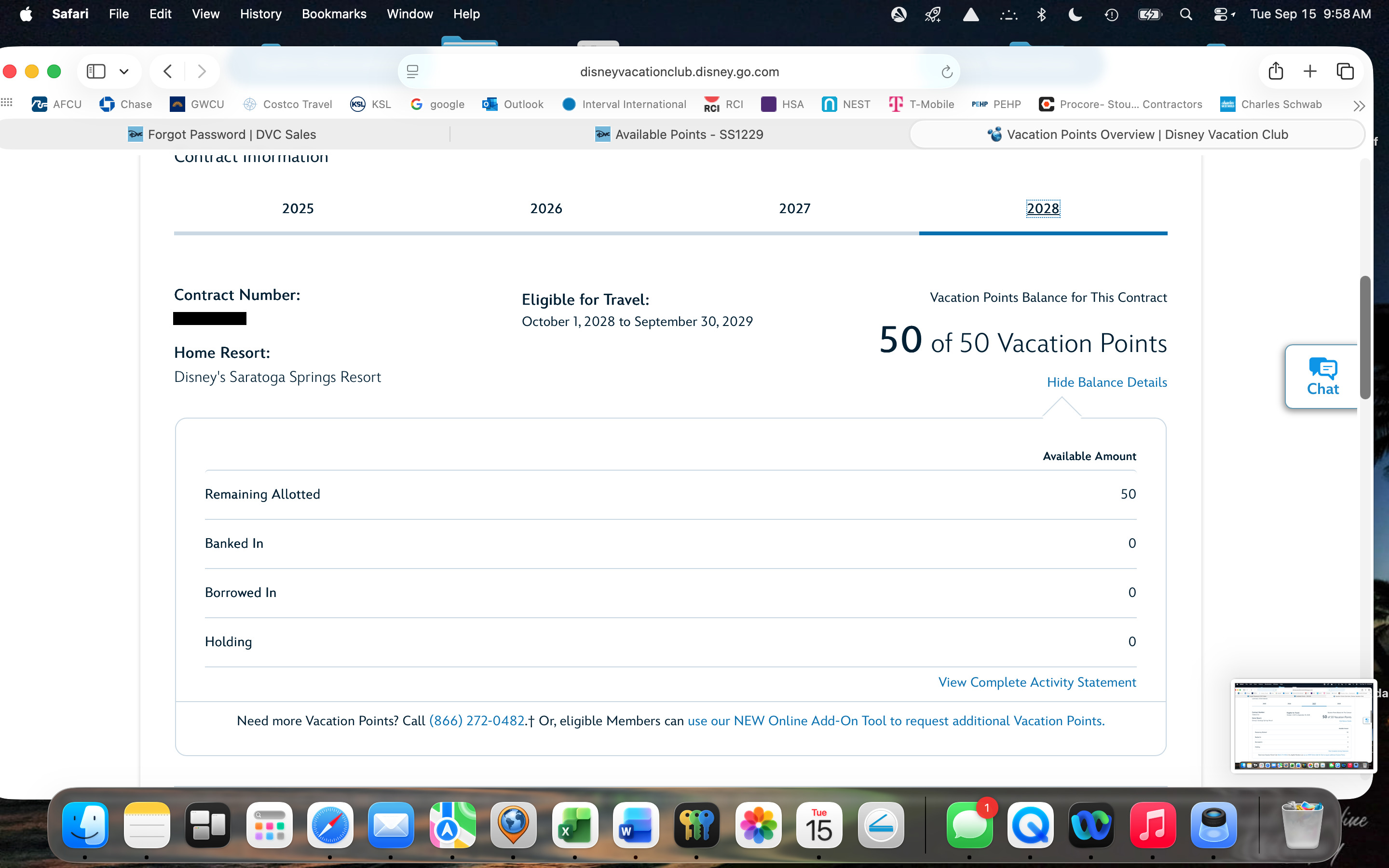
Task: Click the address bar URL field
Action: click(679, 72)
